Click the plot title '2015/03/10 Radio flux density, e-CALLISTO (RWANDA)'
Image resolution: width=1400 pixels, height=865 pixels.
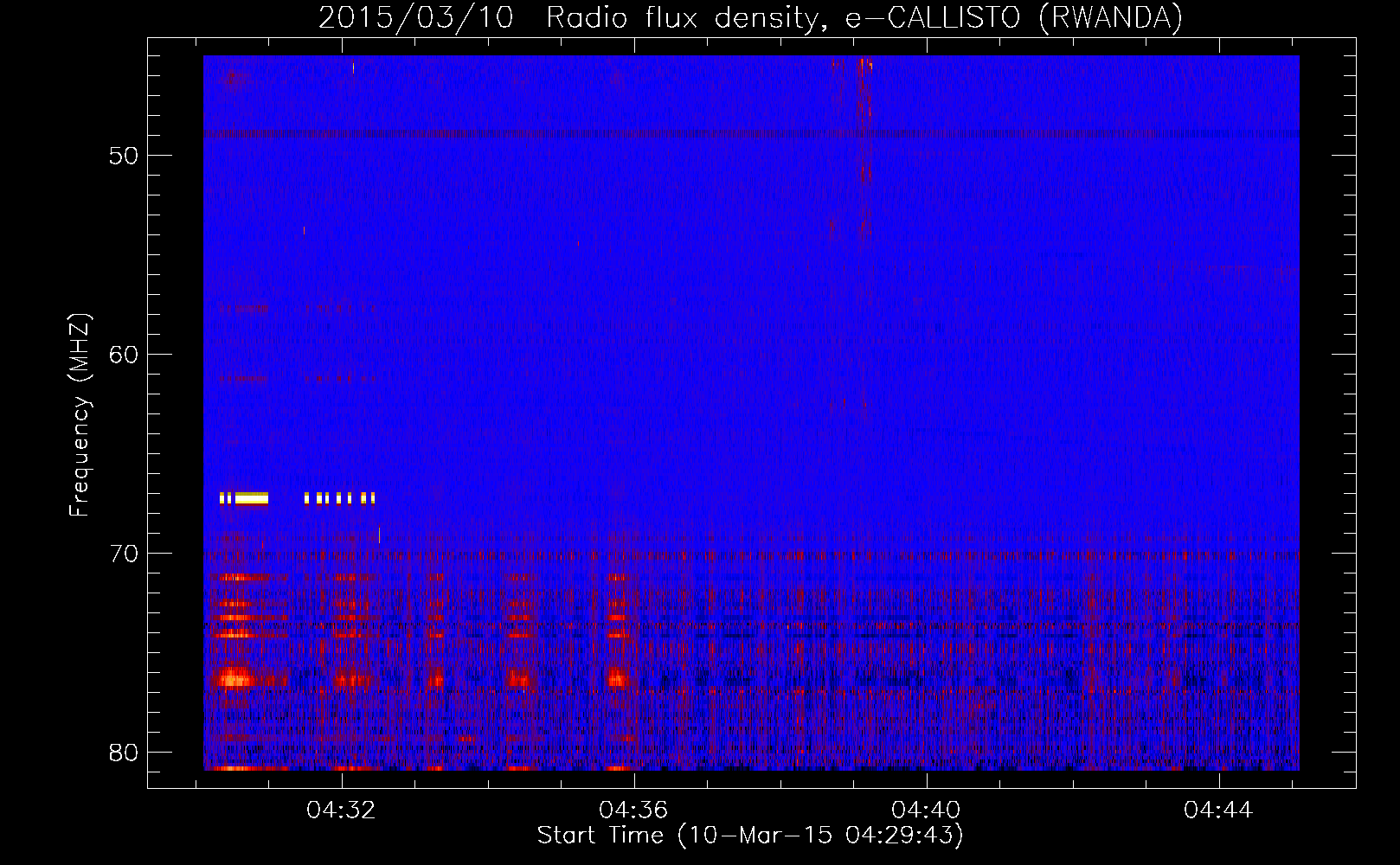(750, 18)
